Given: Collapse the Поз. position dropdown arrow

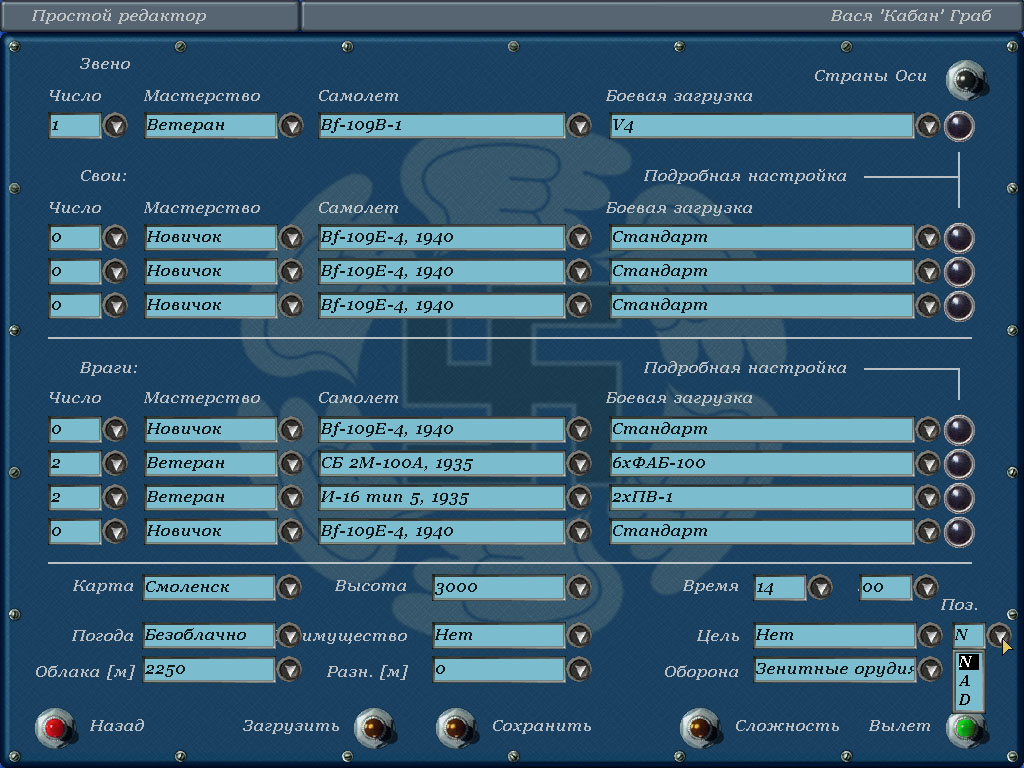Looking at the screenshot, I should pos(999,635).
